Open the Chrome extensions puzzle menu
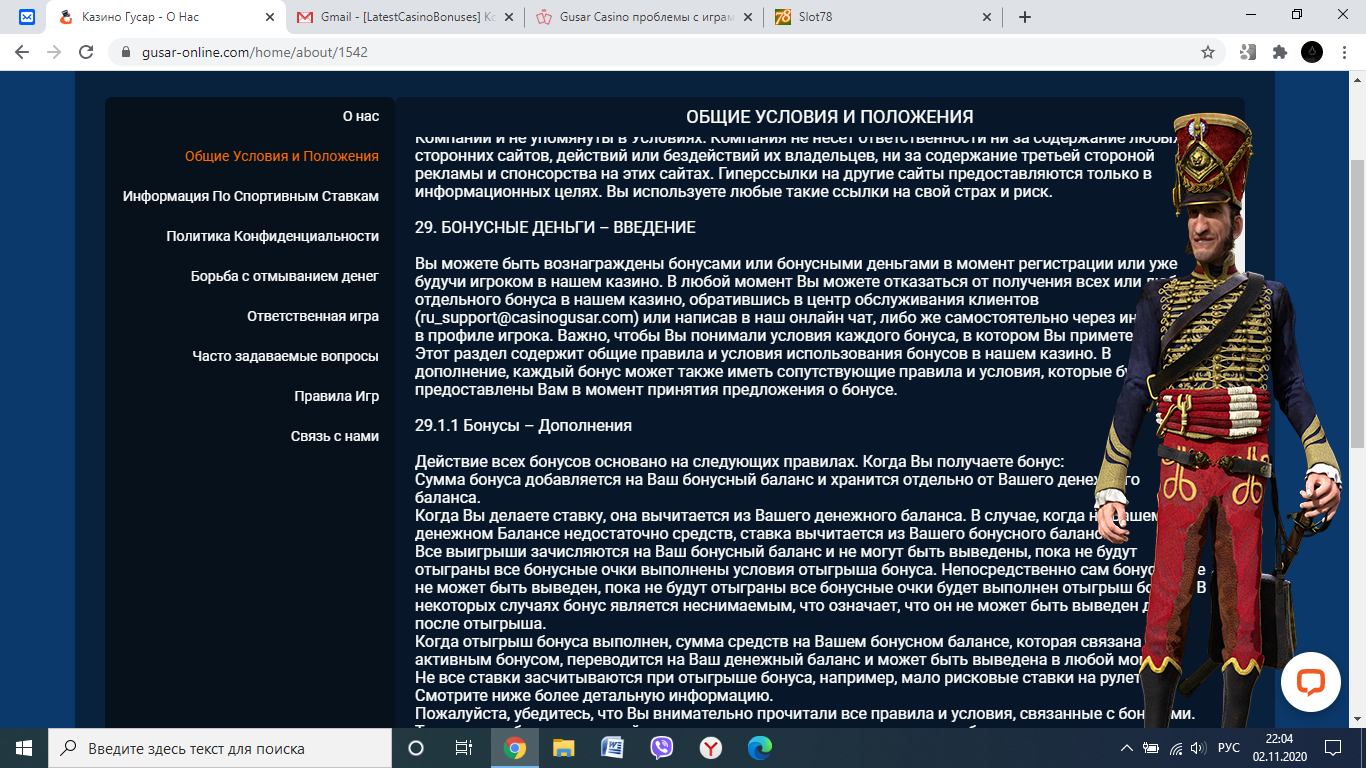The image size is (1366, 768). click(1279, 52)
